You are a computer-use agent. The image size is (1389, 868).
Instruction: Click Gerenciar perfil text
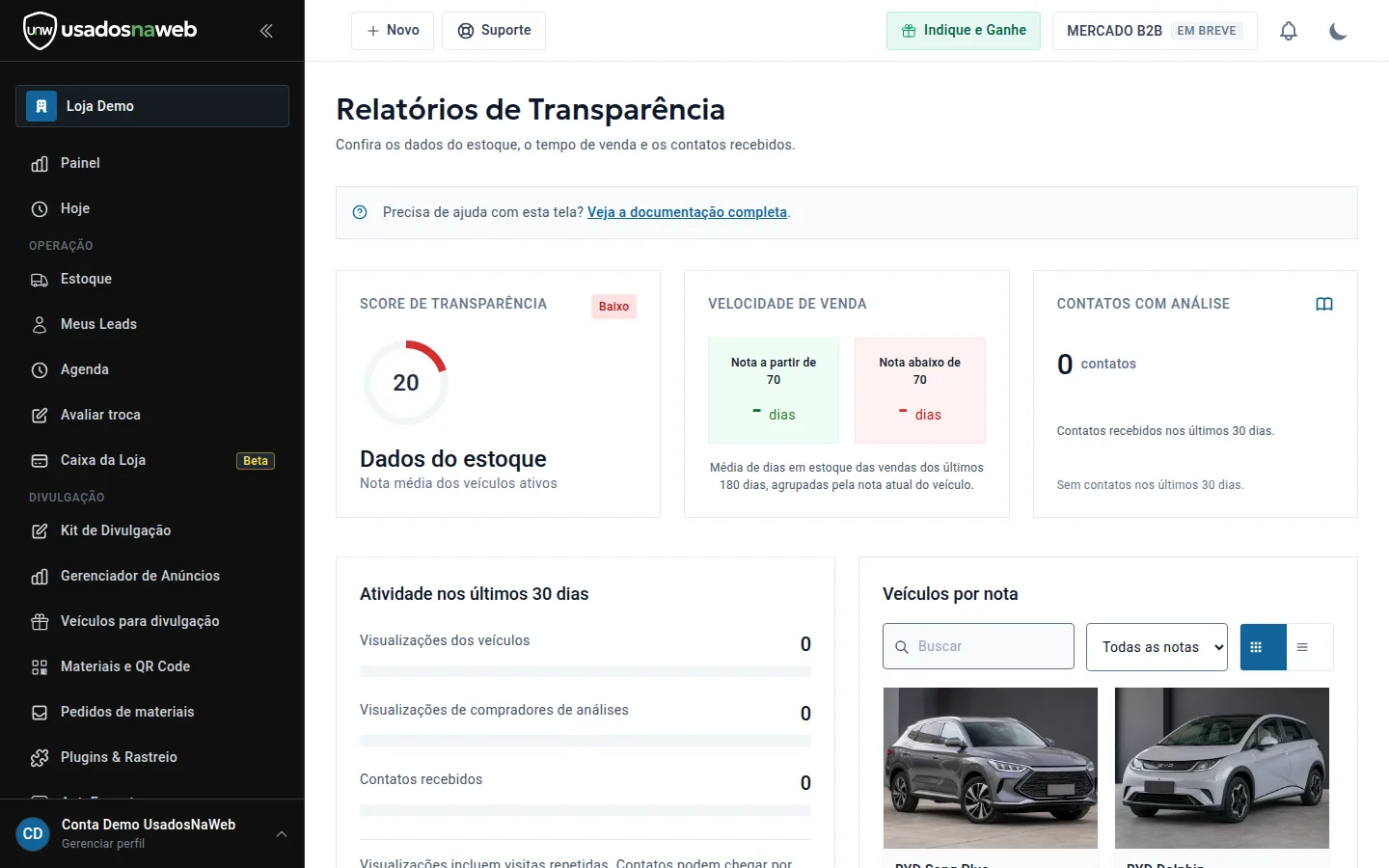pyautogui.click(x=103, y=844)
